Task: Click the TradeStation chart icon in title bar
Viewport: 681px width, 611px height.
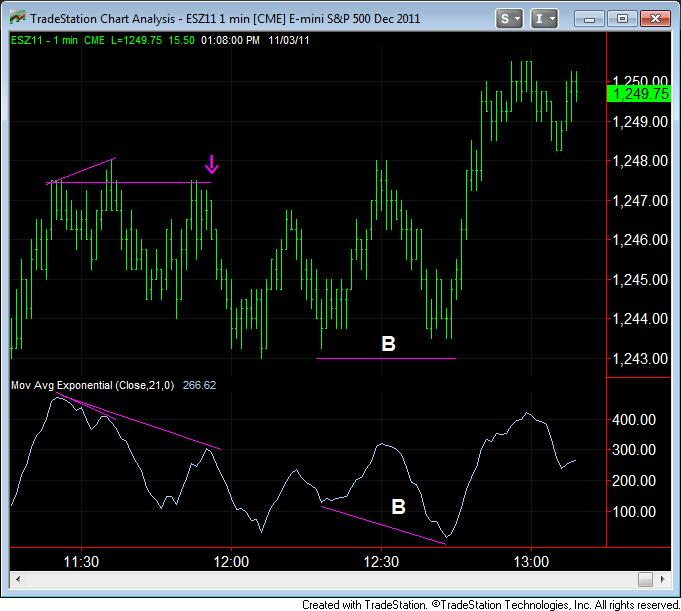Action: coord(17,18)
